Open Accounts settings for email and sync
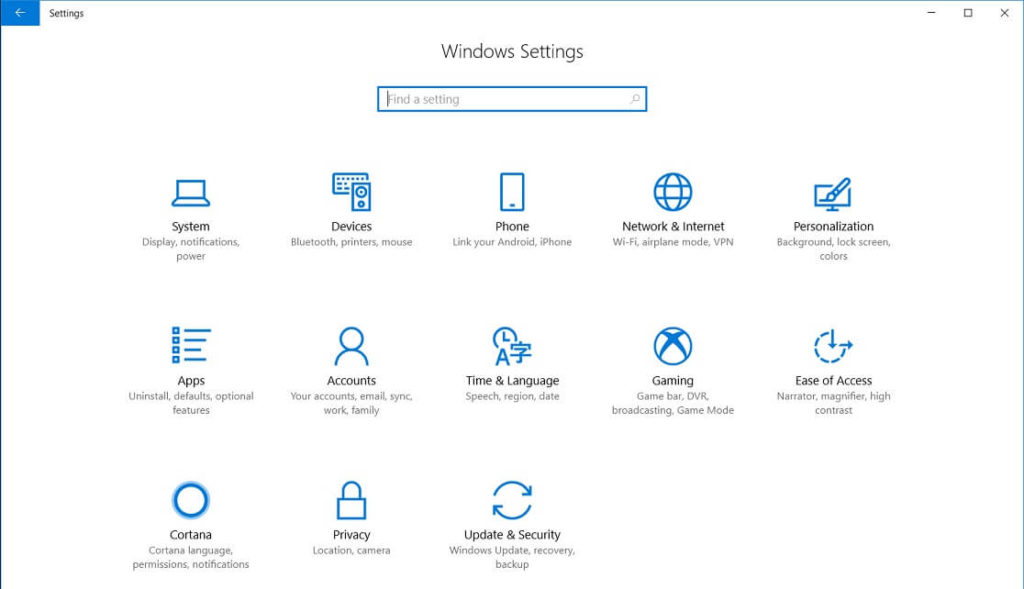The image size is (1024, 589). (351, 365)
